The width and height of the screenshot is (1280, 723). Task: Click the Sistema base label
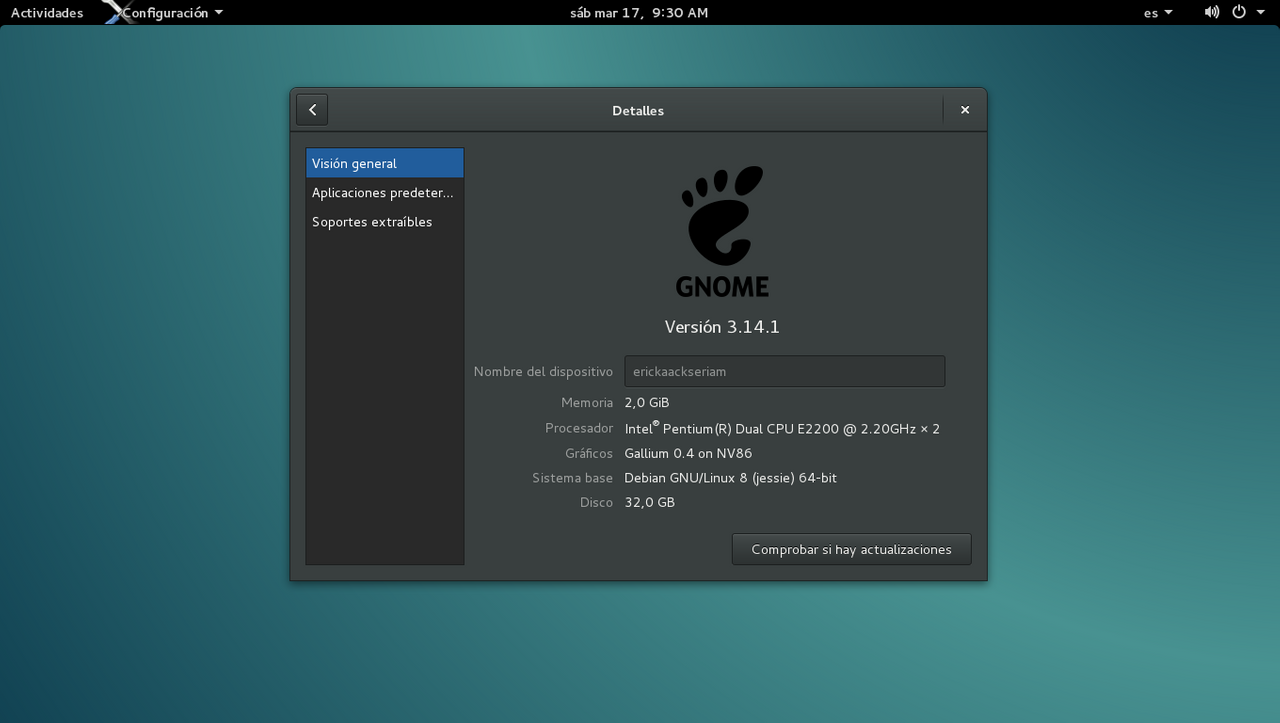572,478
